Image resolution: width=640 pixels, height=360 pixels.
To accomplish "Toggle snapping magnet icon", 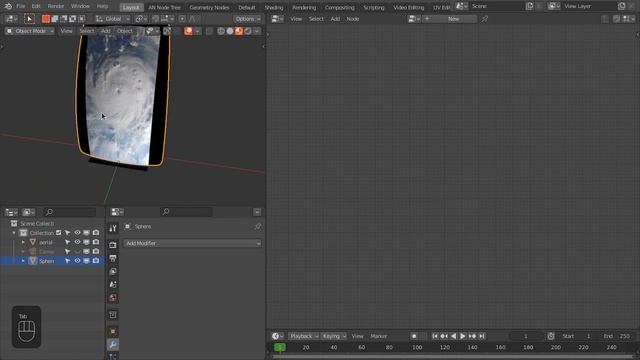I will point(156,19).
